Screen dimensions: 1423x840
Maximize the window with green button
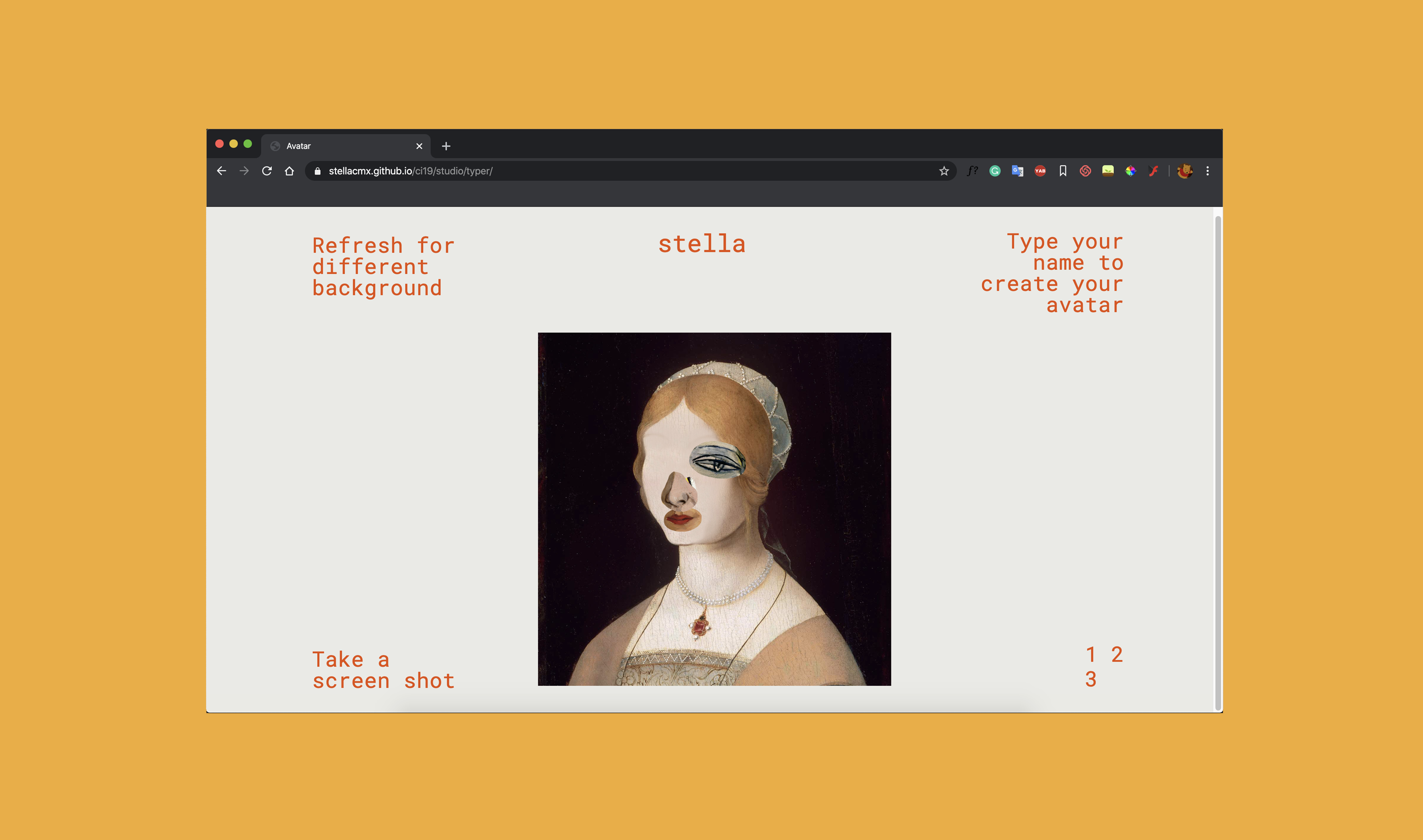pyautogui.click(x=248, y=144)
